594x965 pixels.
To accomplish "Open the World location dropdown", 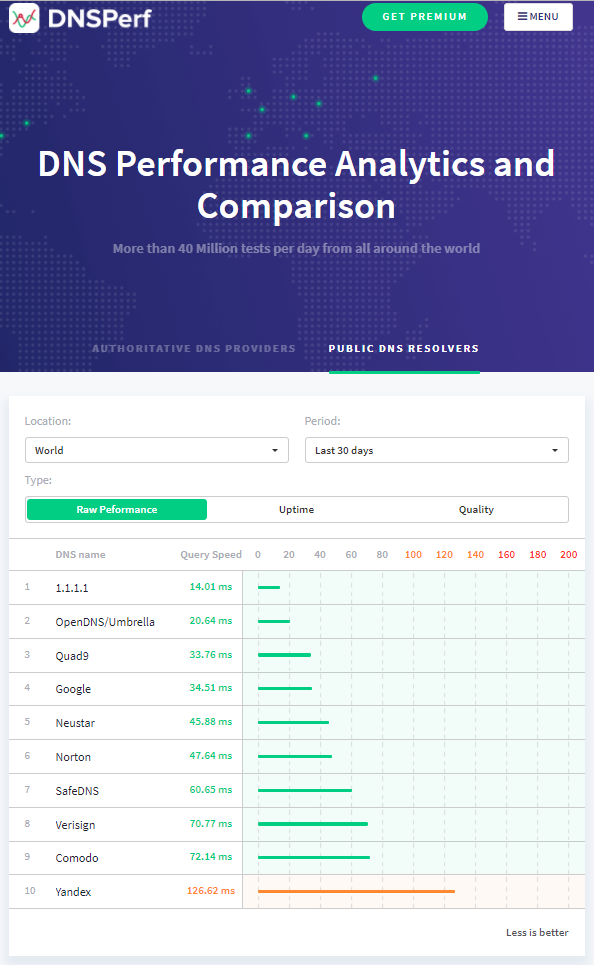I will tap(157, 450).
